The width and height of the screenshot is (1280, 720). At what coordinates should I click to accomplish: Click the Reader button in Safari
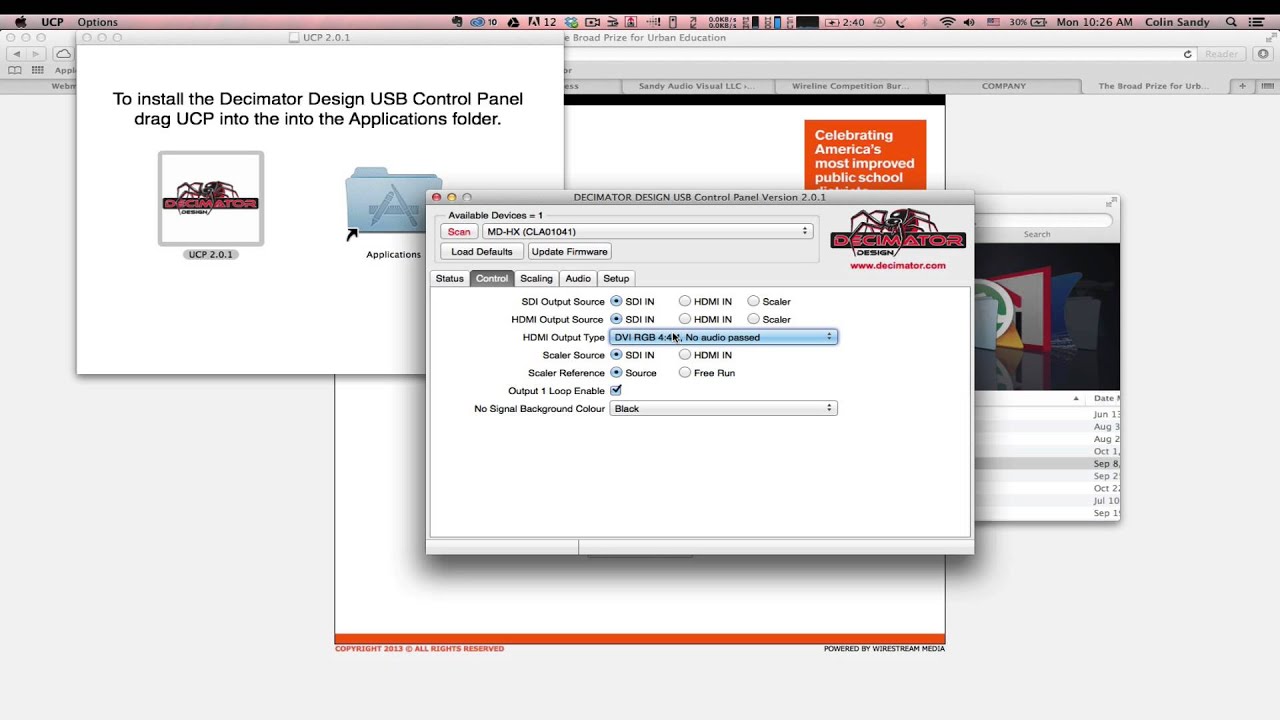tap(1221, 54)
